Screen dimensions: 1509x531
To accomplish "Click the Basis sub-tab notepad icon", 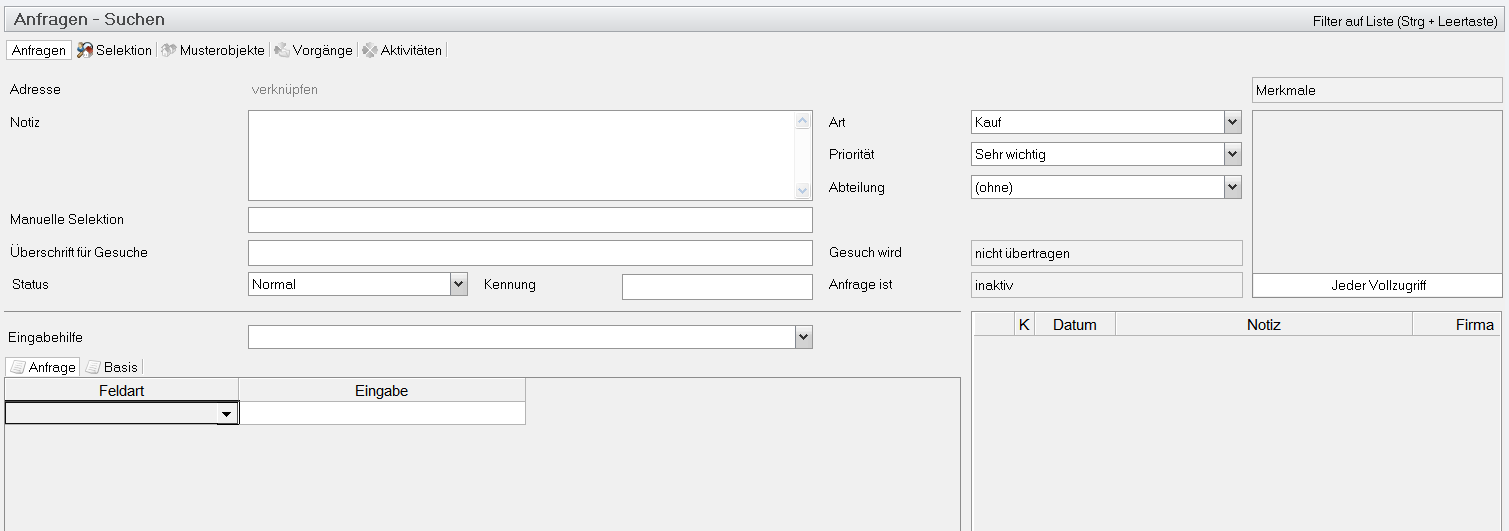I will click(93, 367).
